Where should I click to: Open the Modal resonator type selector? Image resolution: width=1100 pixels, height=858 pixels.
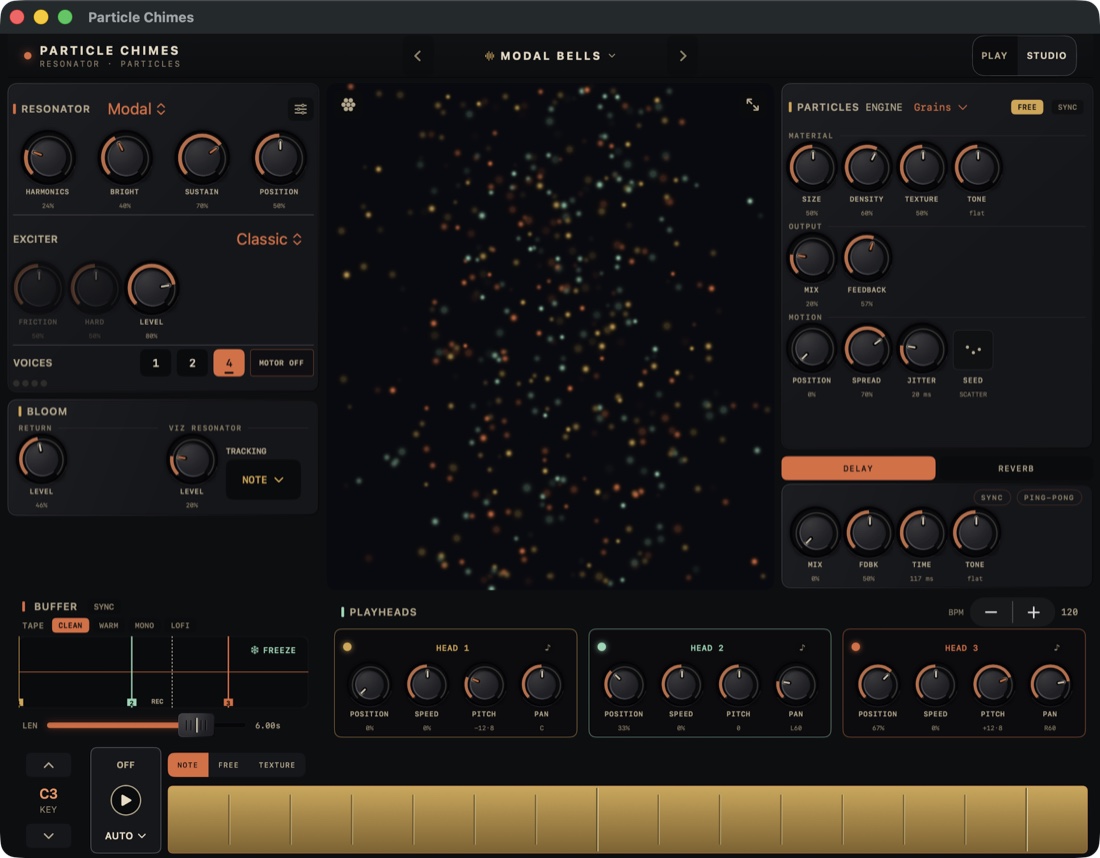point(137,109)
